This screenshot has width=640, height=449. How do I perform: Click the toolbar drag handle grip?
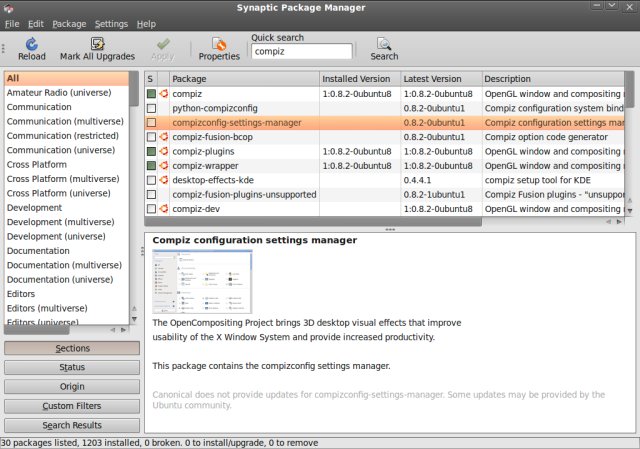pos(3,49)
